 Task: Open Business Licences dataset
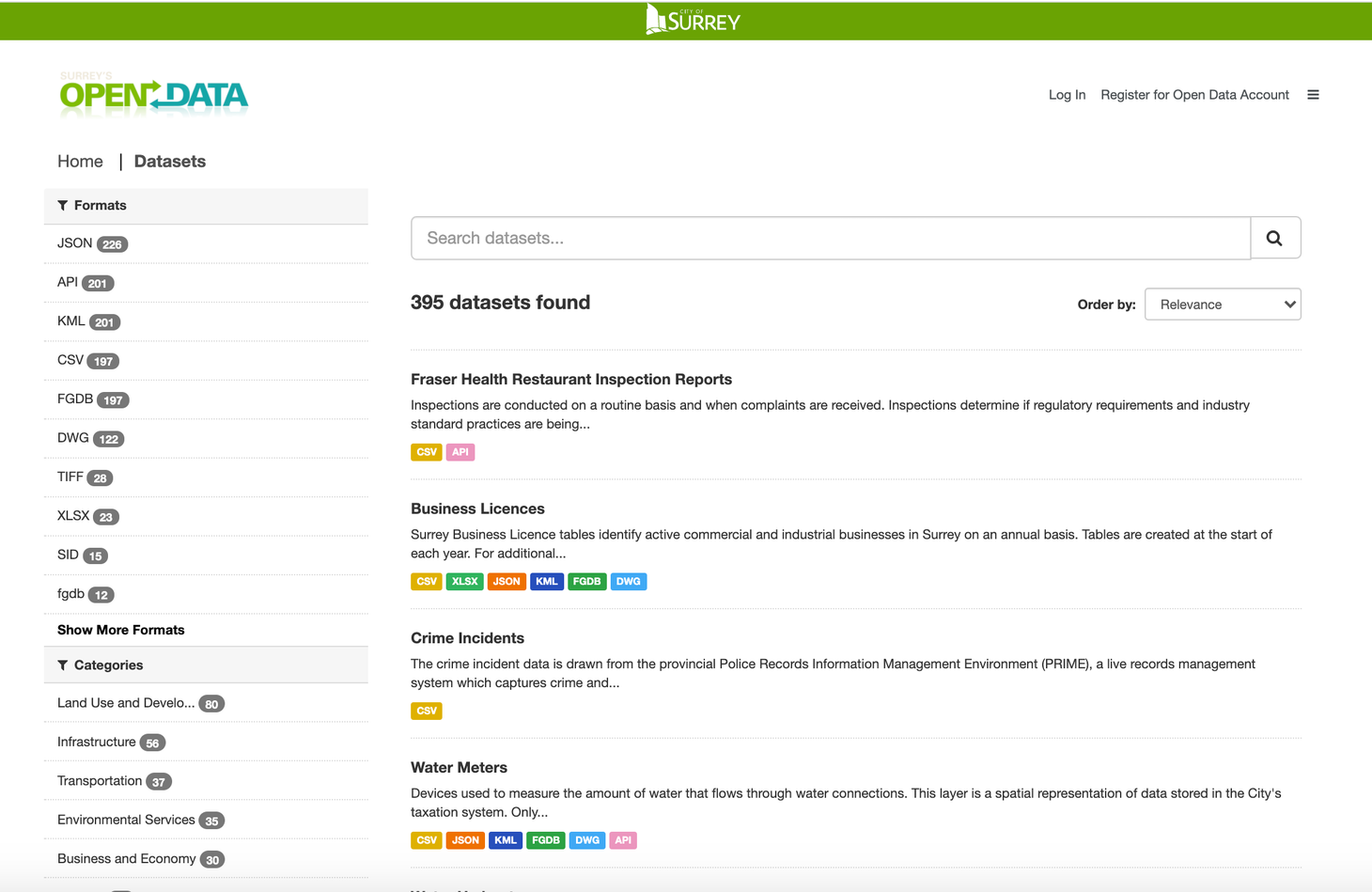pos(477,509)
